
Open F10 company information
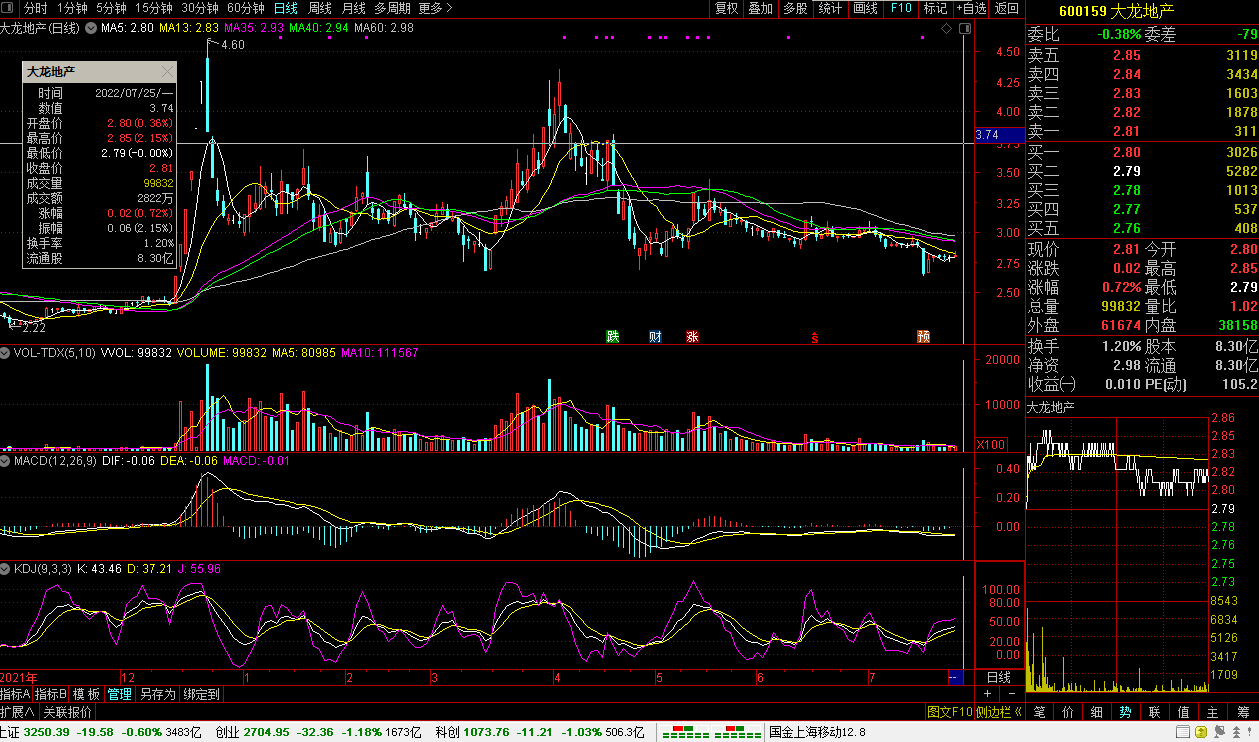[x=901, y=8]
